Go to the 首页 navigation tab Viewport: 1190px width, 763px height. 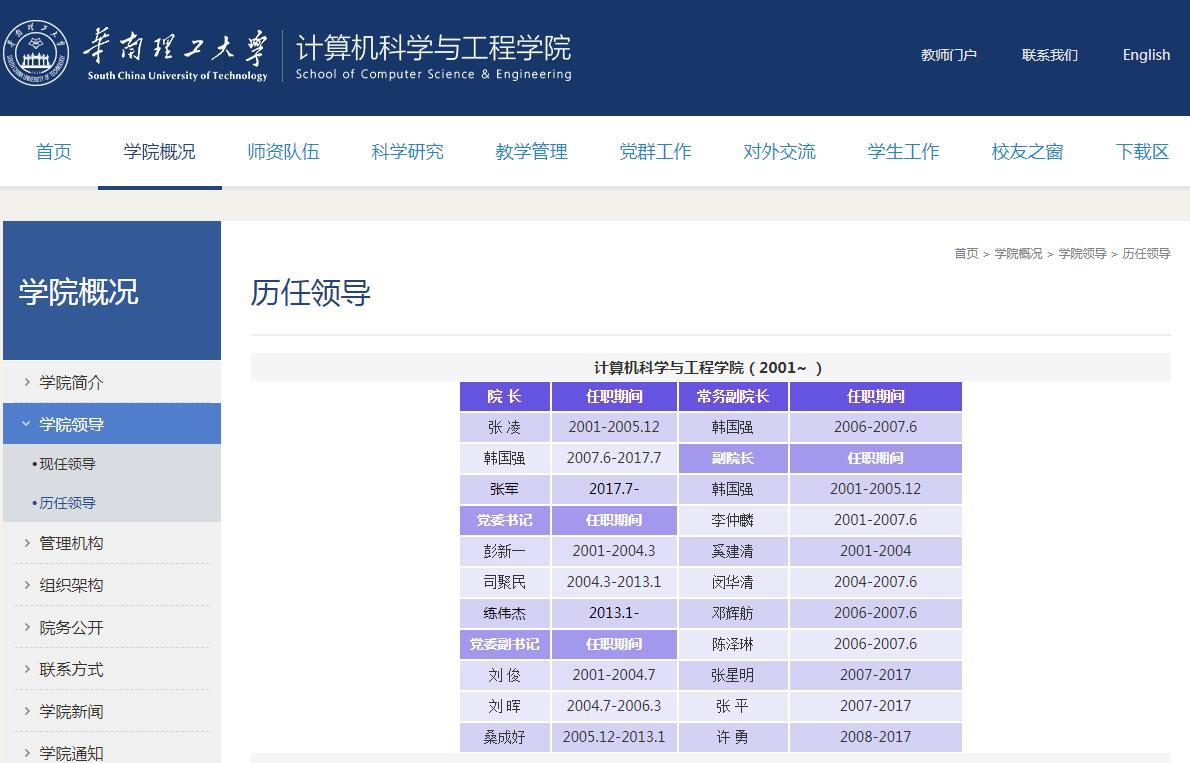click(54, 152)
